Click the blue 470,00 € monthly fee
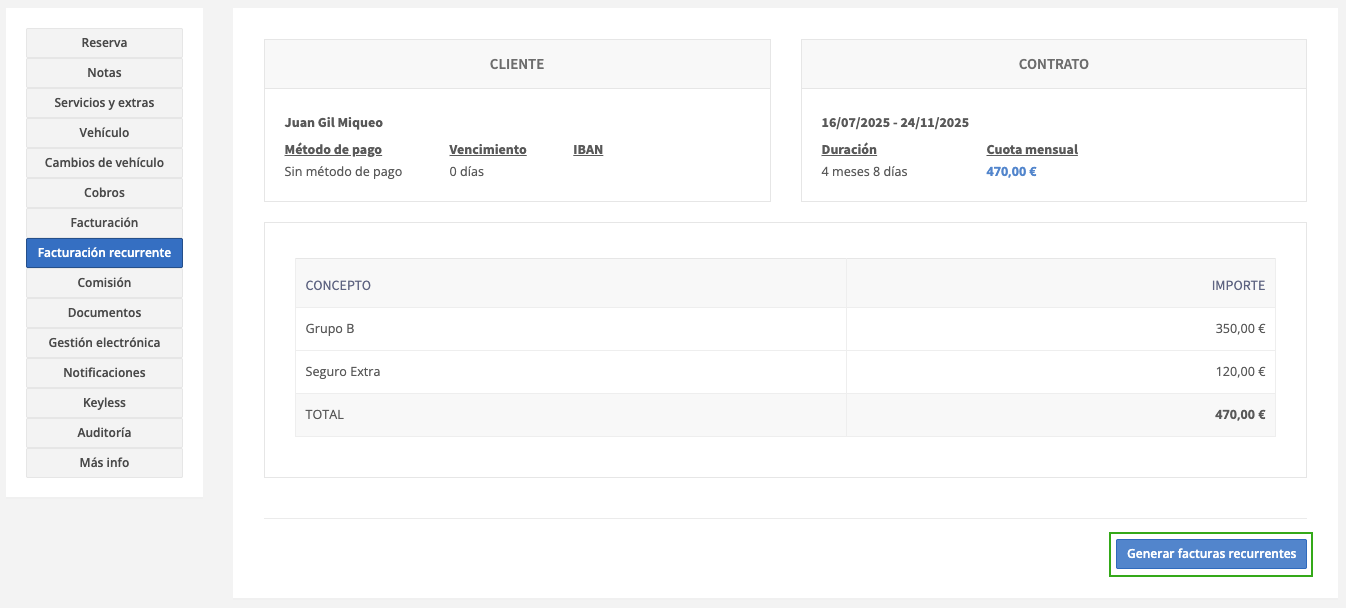Image resolution: width=1346 pixels, height=608 pixels. [1011, 172]
